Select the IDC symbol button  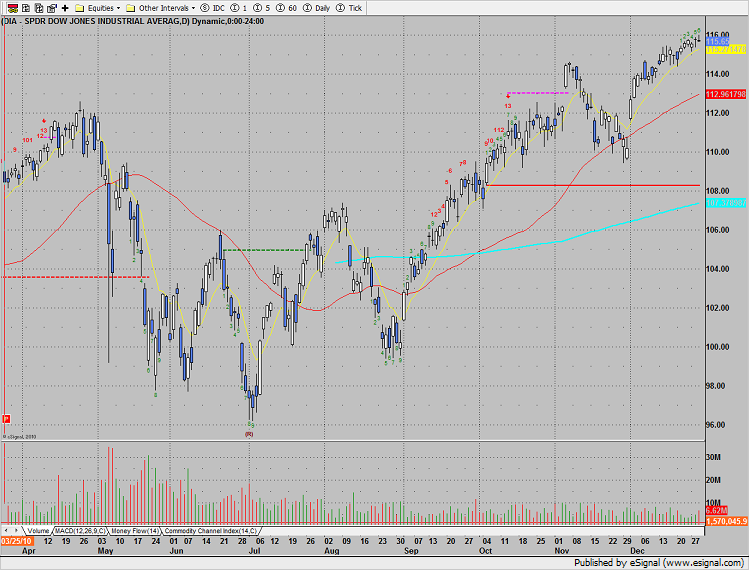[213, 8]
